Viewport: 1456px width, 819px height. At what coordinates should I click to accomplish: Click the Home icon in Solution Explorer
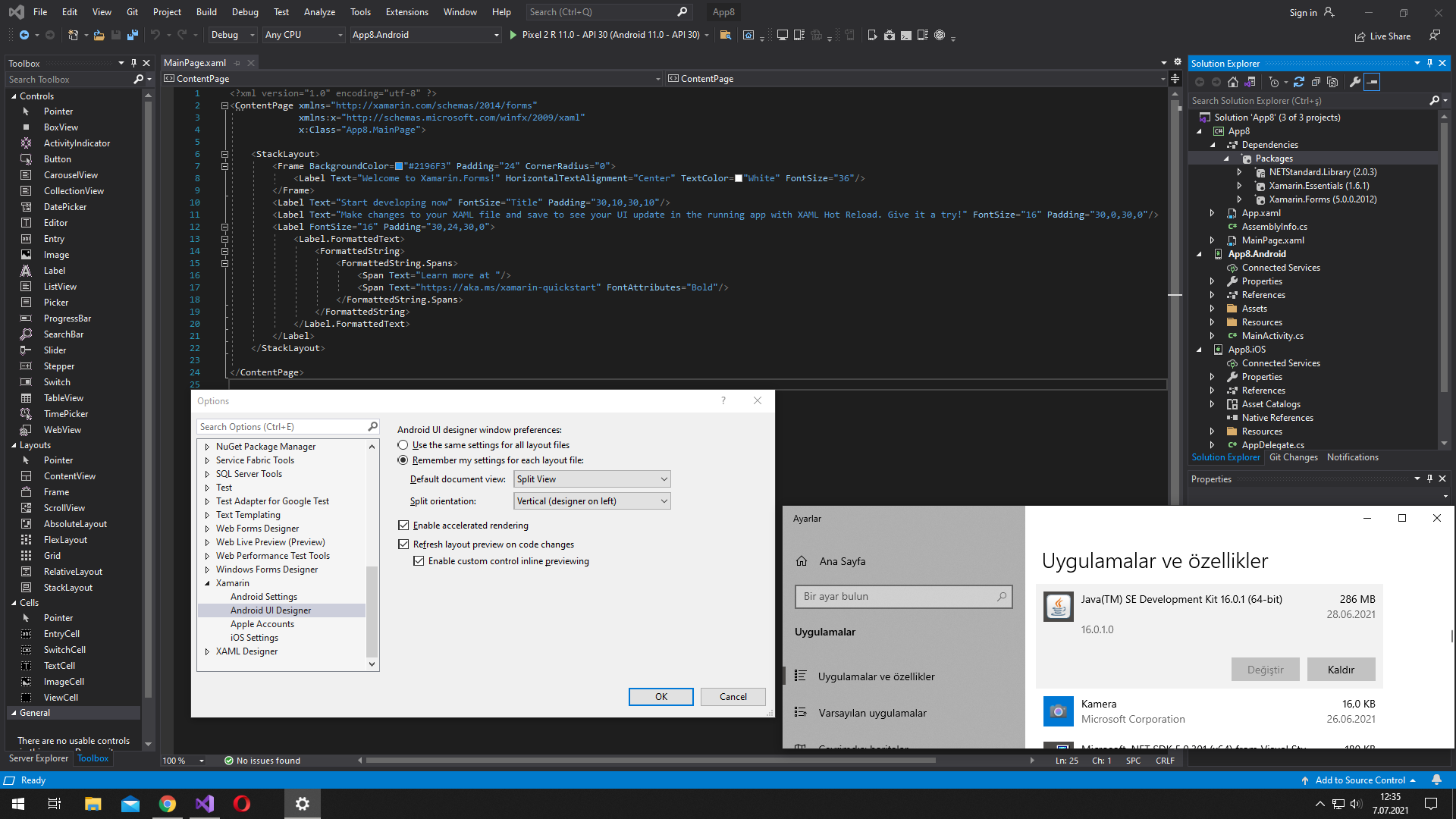[x=1233, y=82]
